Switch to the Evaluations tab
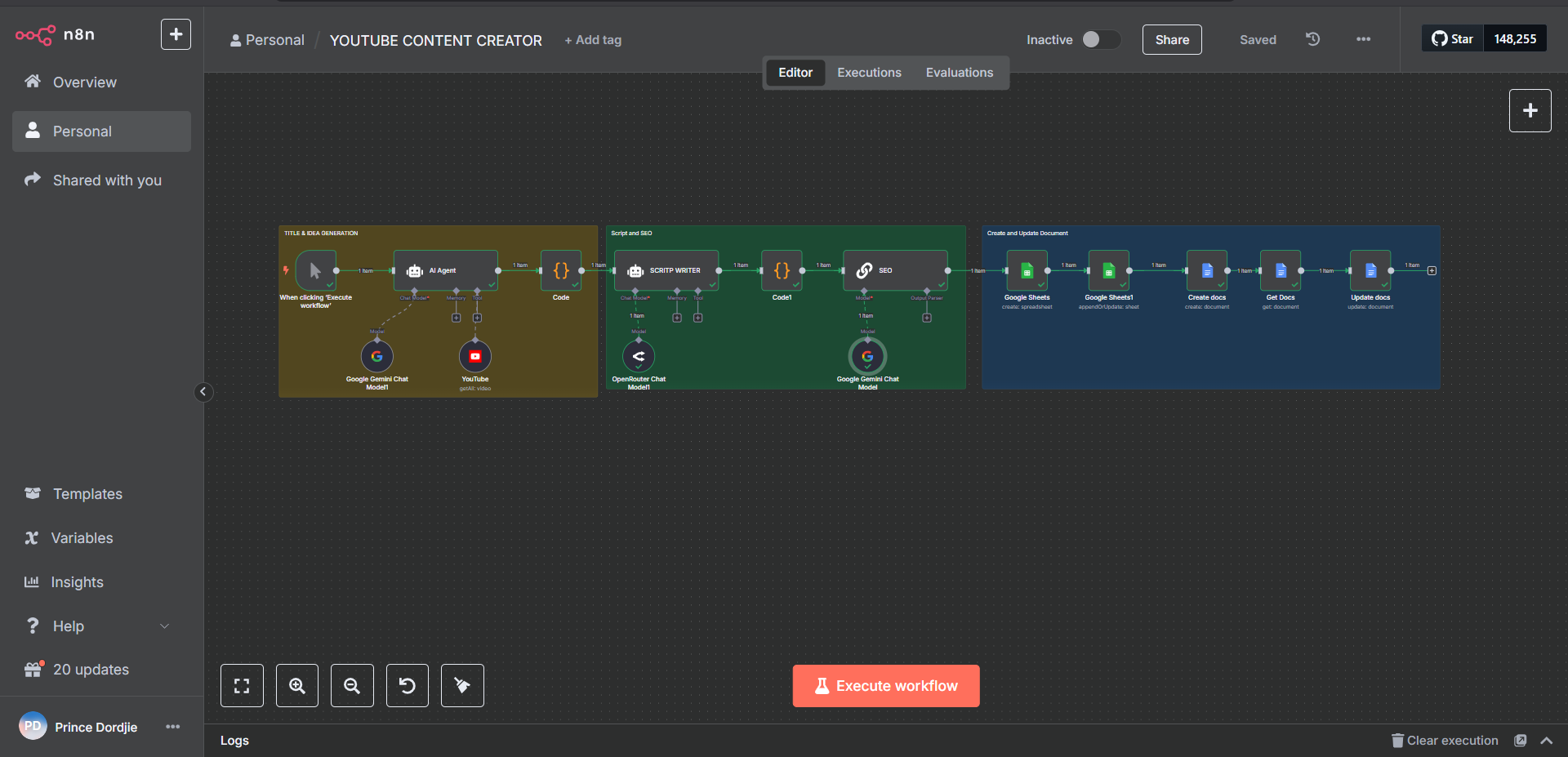Viewport: 1568px width, 757px height. [x=959, y=73]
